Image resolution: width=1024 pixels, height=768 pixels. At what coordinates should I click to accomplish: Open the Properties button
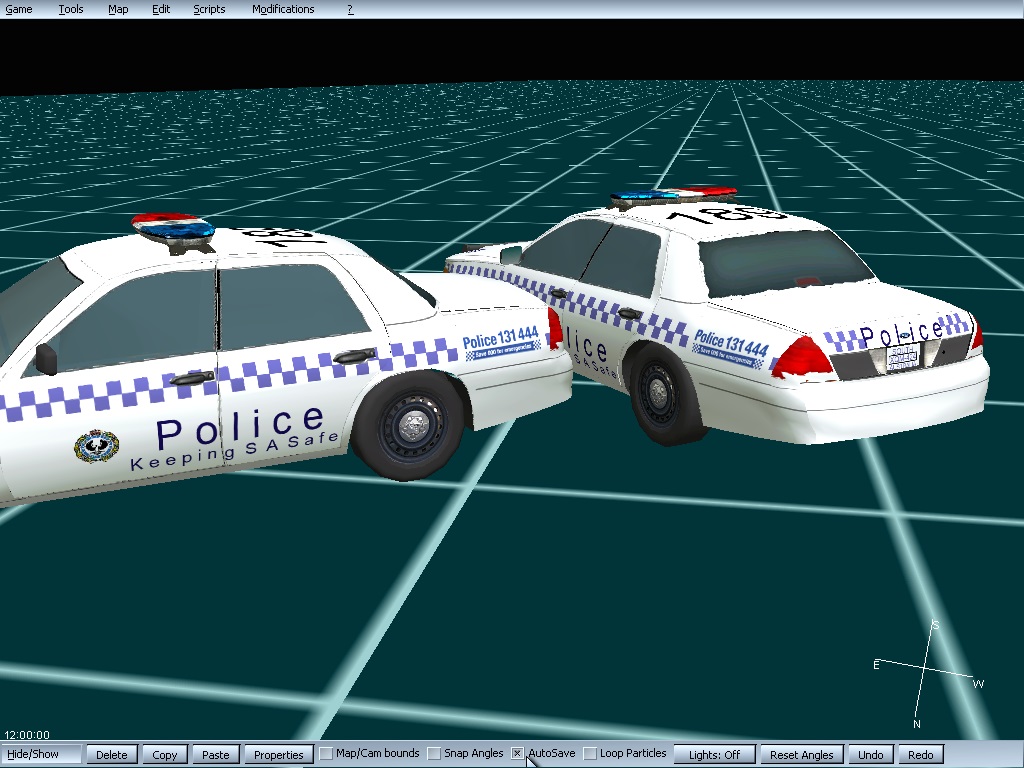click(279, 754)
